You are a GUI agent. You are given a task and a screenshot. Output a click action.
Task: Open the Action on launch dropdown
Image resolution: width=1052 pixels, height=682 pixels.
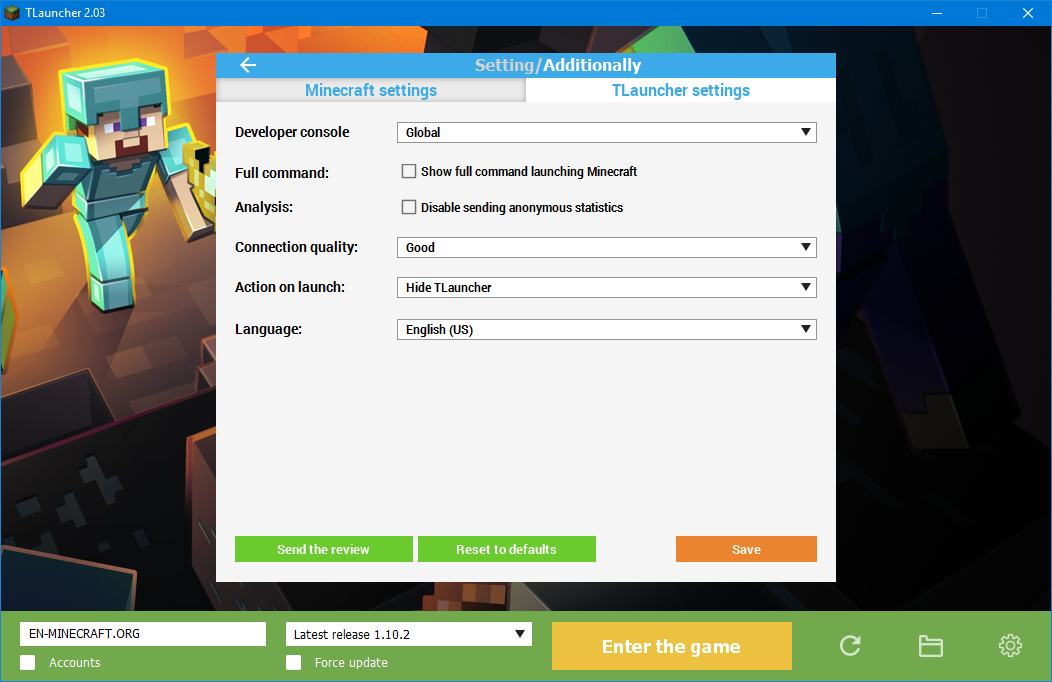(607, 287)
